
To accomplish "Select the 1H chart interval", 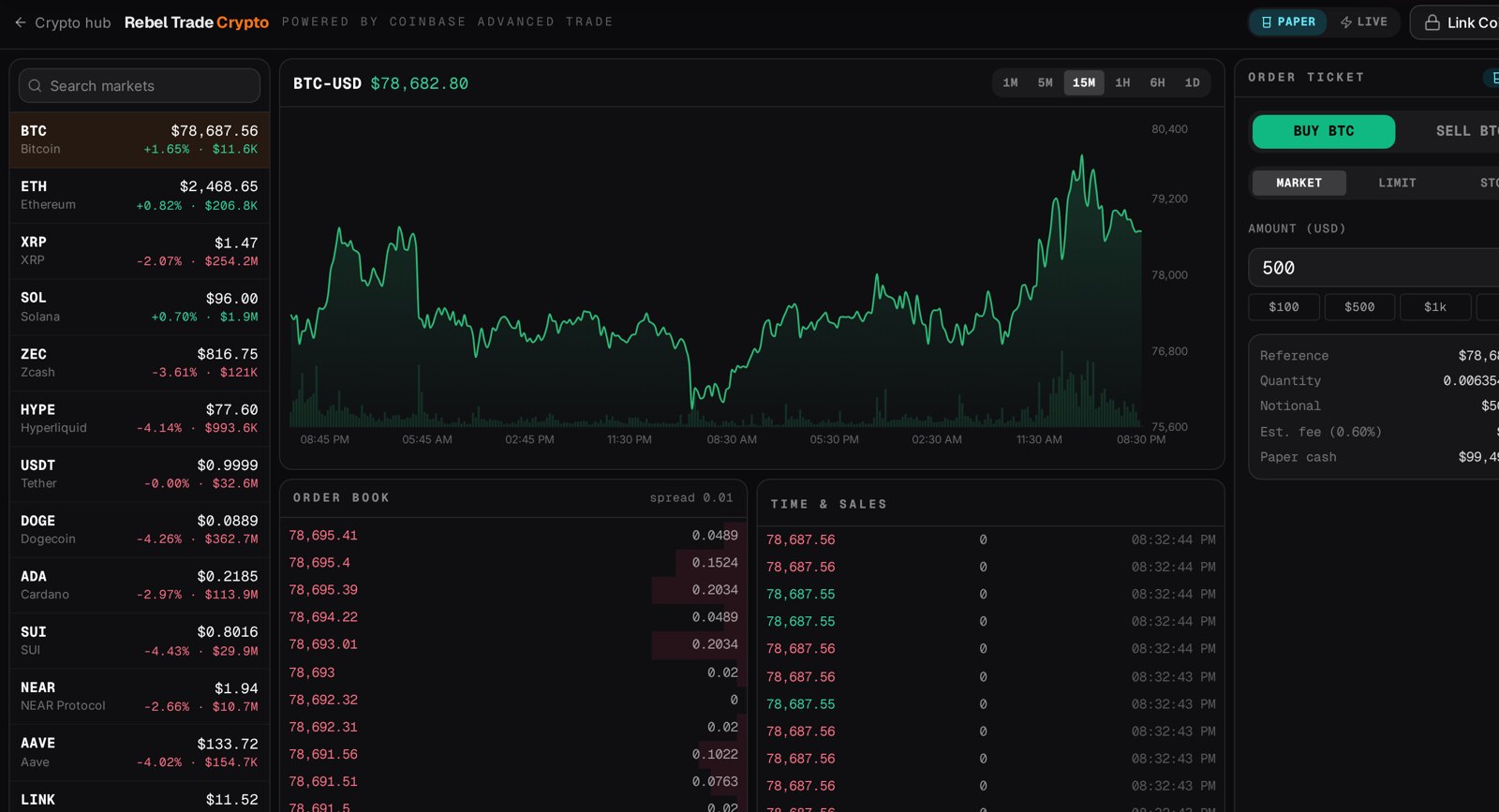I will 1122,83.
